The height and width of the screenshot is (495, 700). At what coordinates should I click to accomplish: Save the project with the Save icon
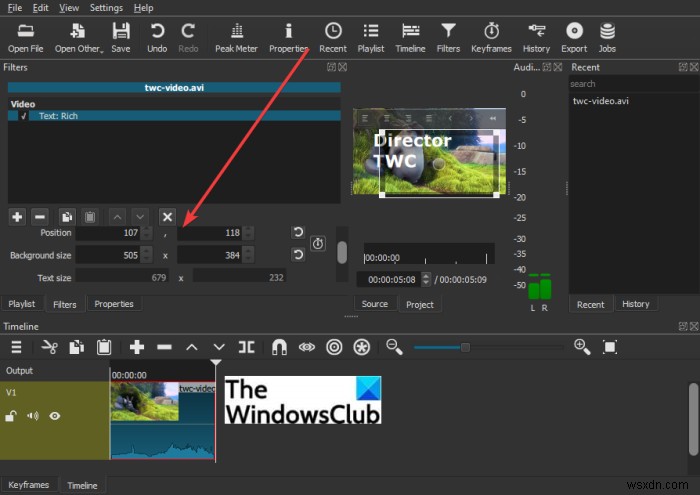(x=121, y=38)
